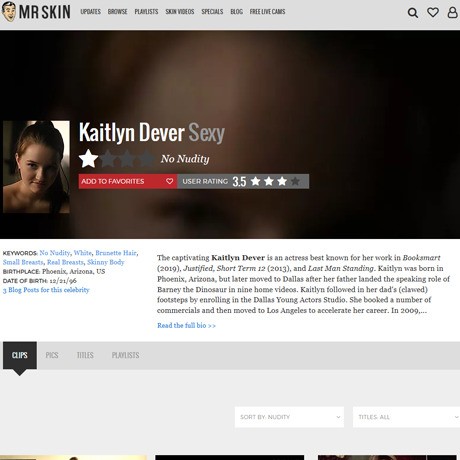Click the large white nudity rating star
460x460 pixels.
click(x=88, y=158)
